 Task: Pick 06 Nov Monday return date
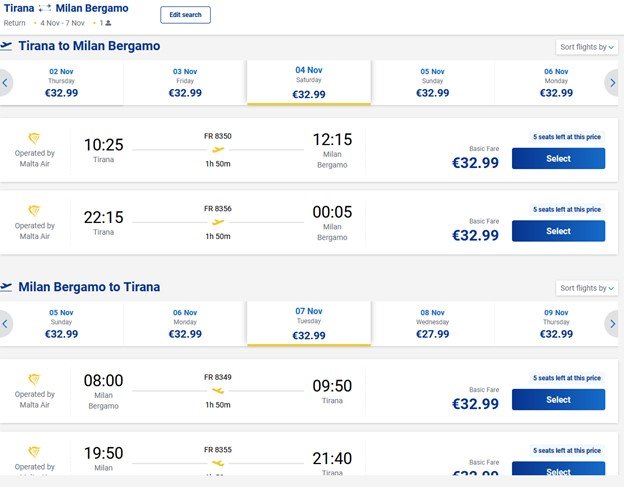click(185, 323)
